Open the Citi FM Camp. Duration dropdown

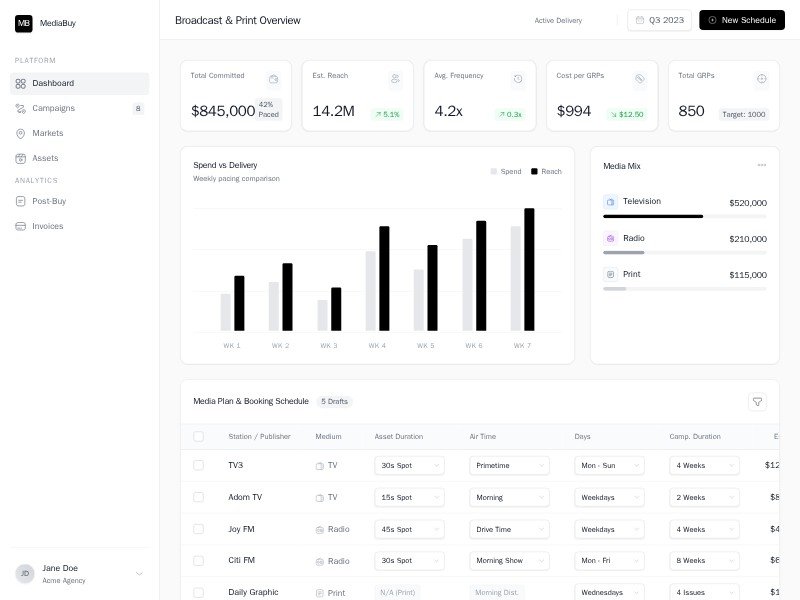(x=704, y=561)
